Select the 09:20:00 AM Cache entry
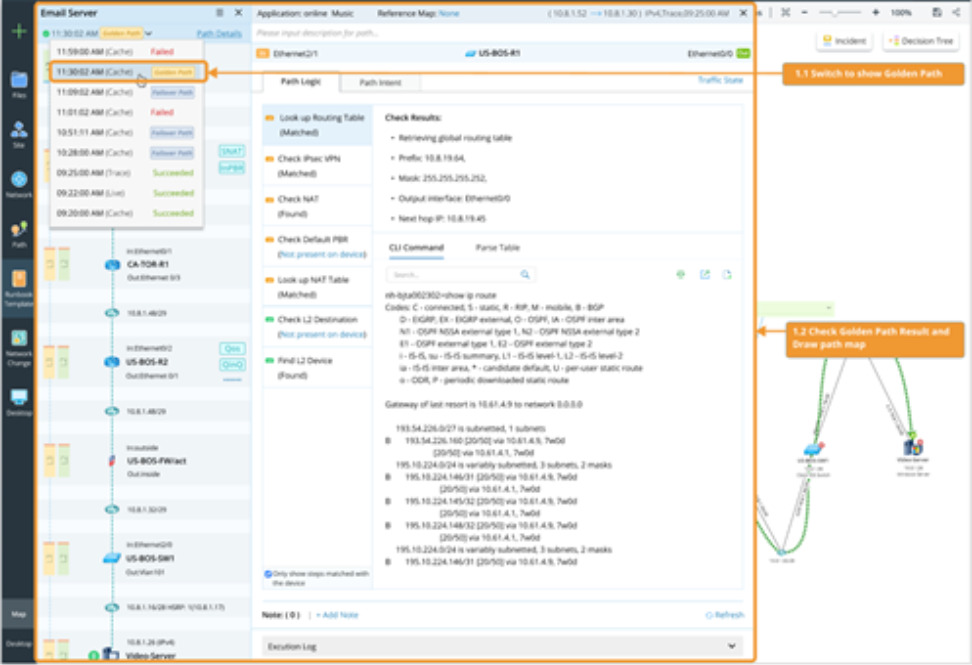Screen dimensions: 972x665 coord(126,213)
